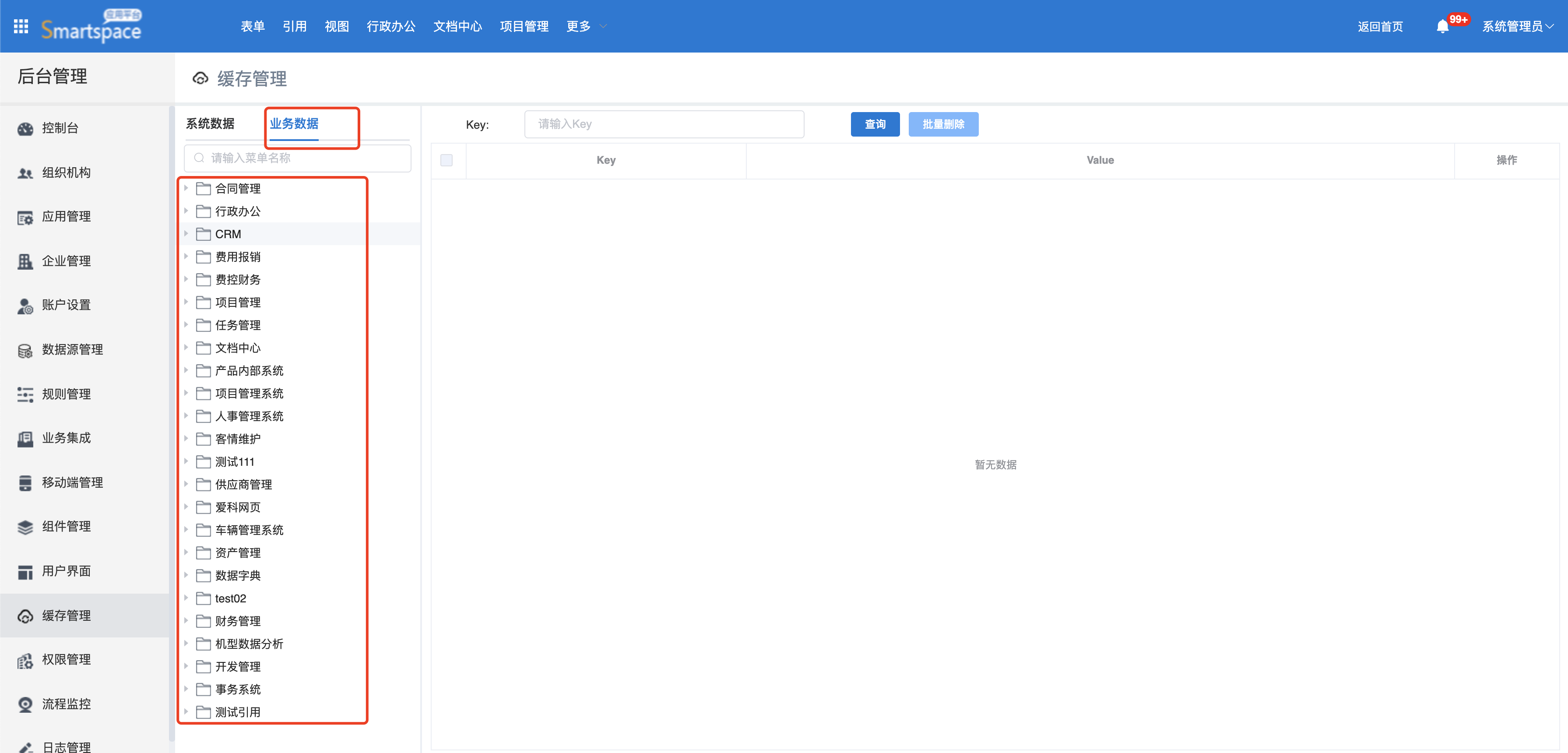Click the 规则管理 sliders icon
Image resolution: width=1568 pixels, height=753 pixels.
pos(25,394)
